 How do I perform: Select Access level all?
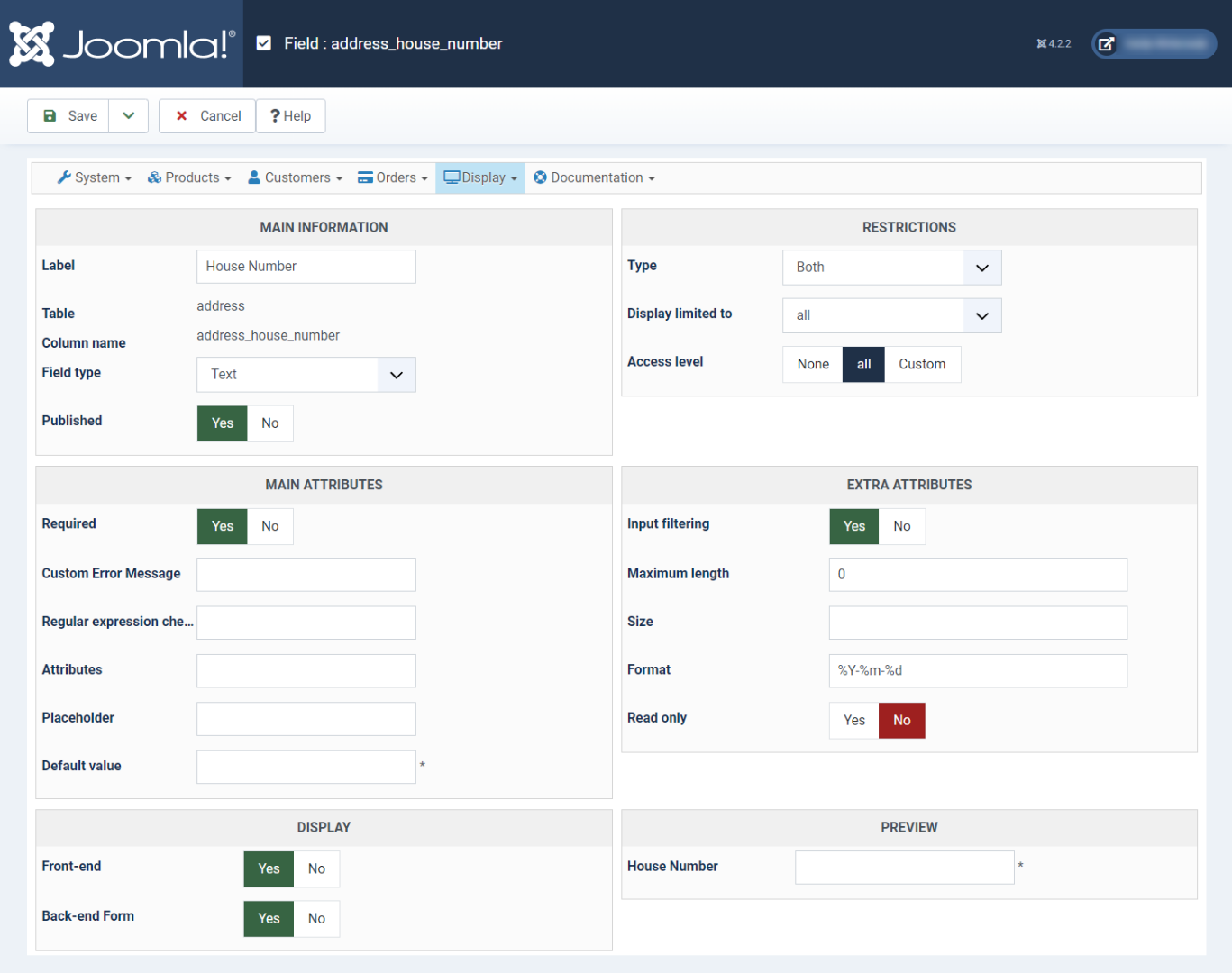(863, 364)
